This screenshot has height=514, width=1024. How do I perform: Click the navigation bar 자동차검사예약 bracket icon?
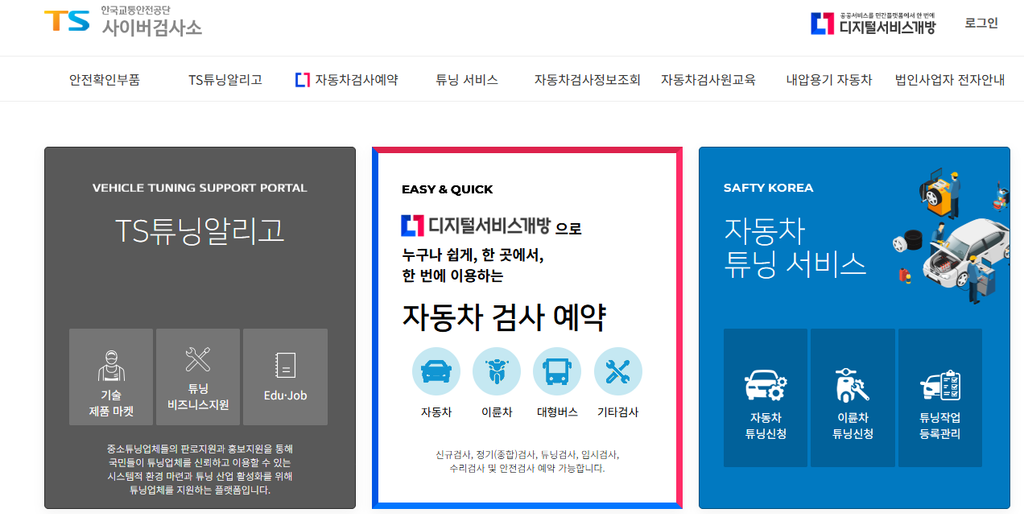click(302, 80)
